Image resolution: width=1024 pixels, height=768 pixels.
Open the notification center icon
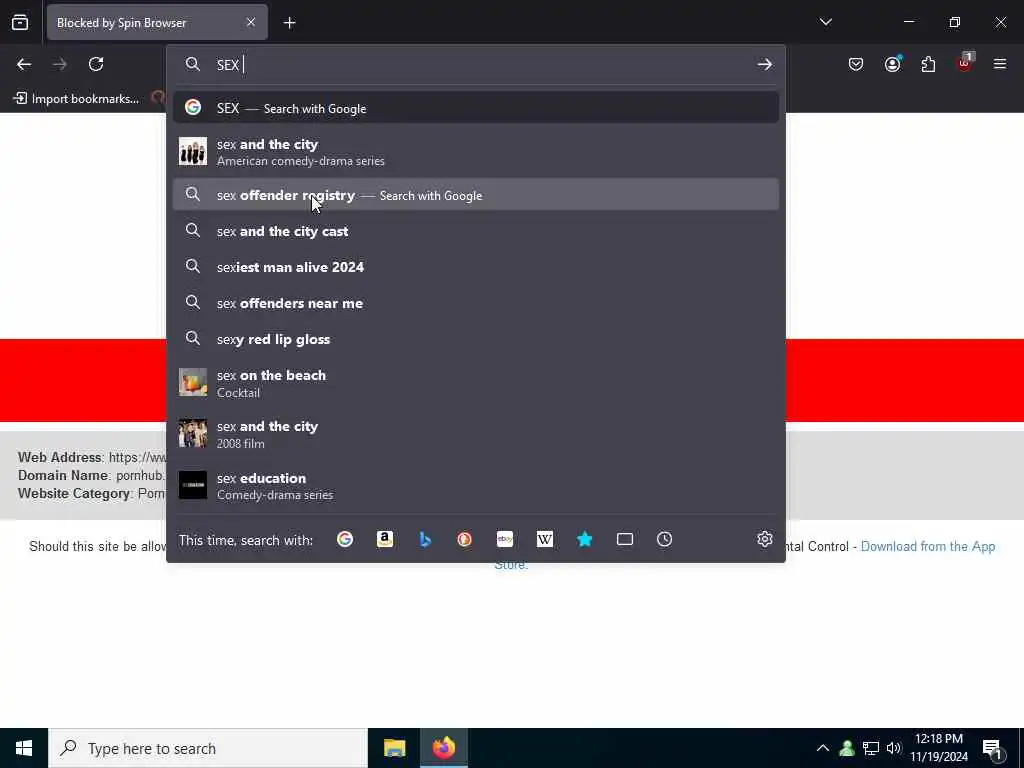click(993, 749)
